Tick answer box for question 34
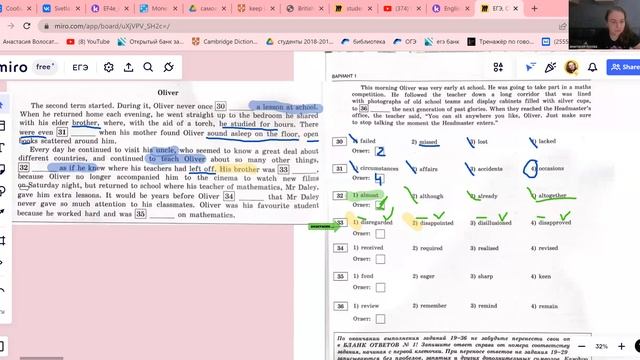The width and height of the screenshot is (640, 360). coord(380,259)
